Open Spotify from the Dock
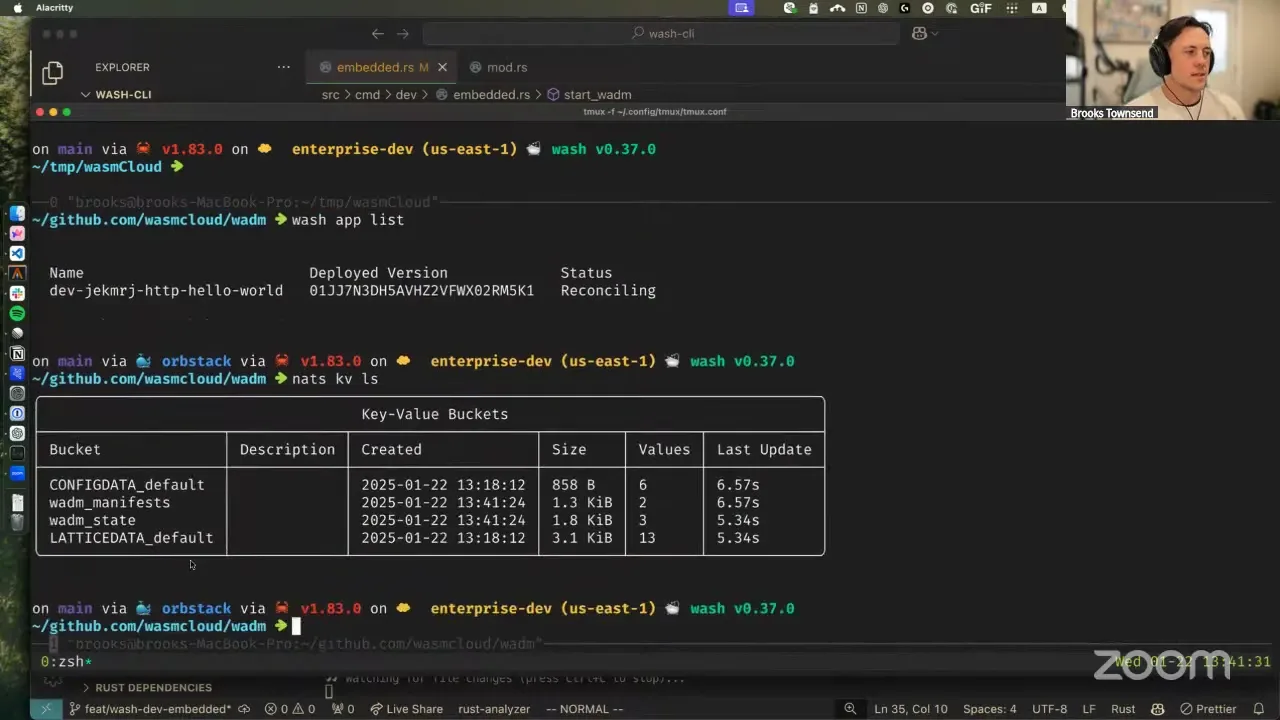Image resolution: width=1280 pixels, height=720 pixels. pyautogui.click(x=17, y=313)
